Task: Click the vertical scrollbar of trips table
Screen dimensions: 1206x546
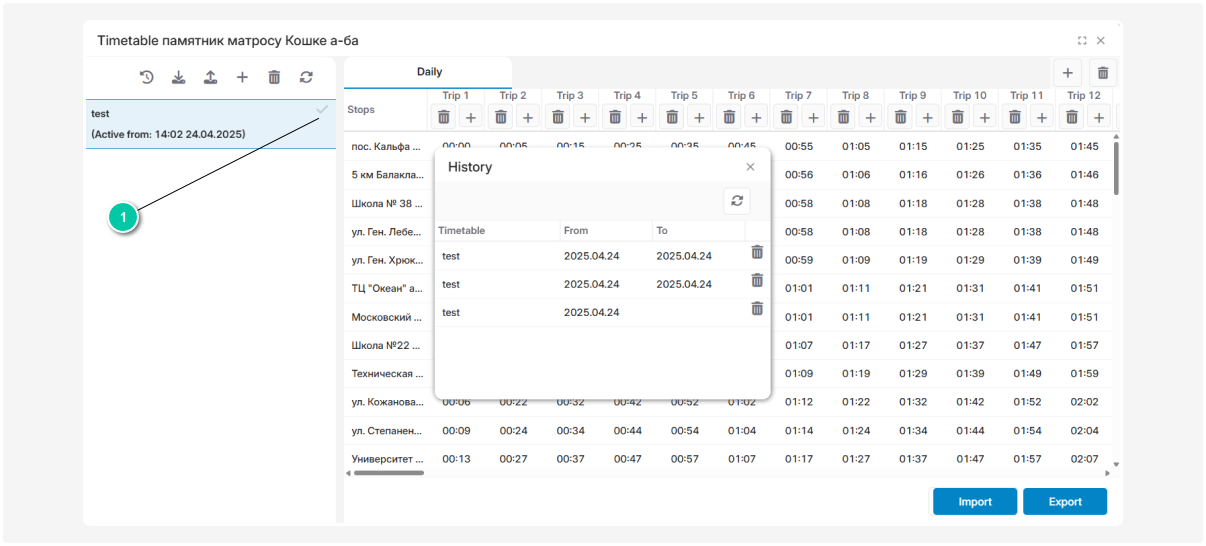Action: [1116, 168]
